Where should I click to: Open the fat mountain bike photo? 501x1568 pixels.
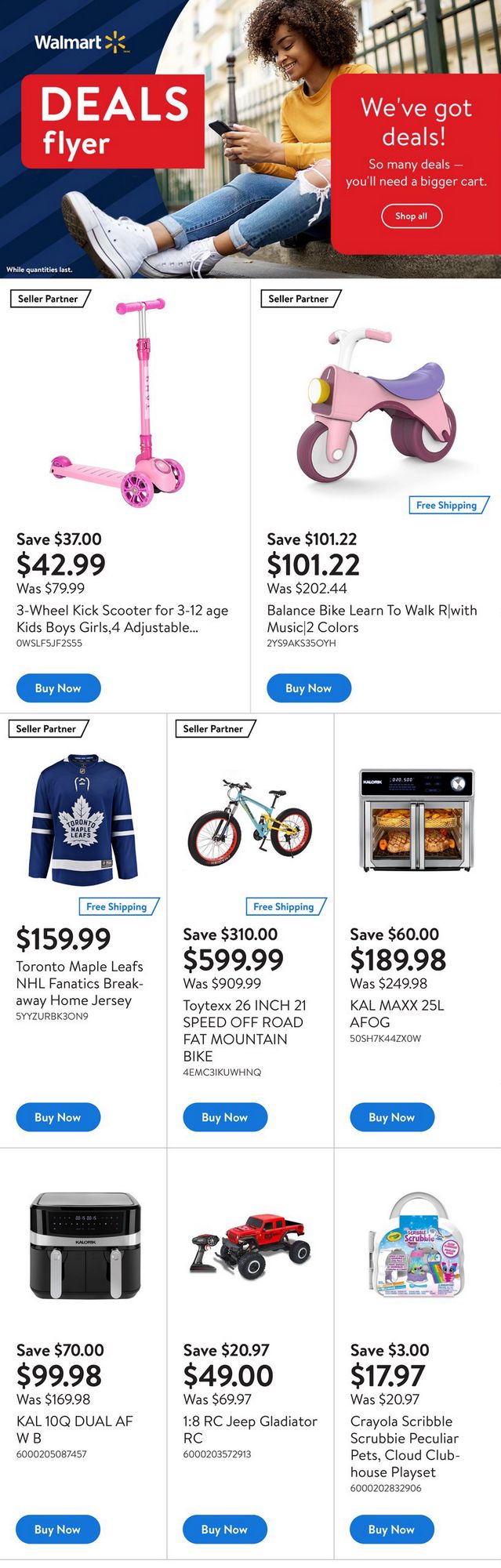(x=249, y=822)
